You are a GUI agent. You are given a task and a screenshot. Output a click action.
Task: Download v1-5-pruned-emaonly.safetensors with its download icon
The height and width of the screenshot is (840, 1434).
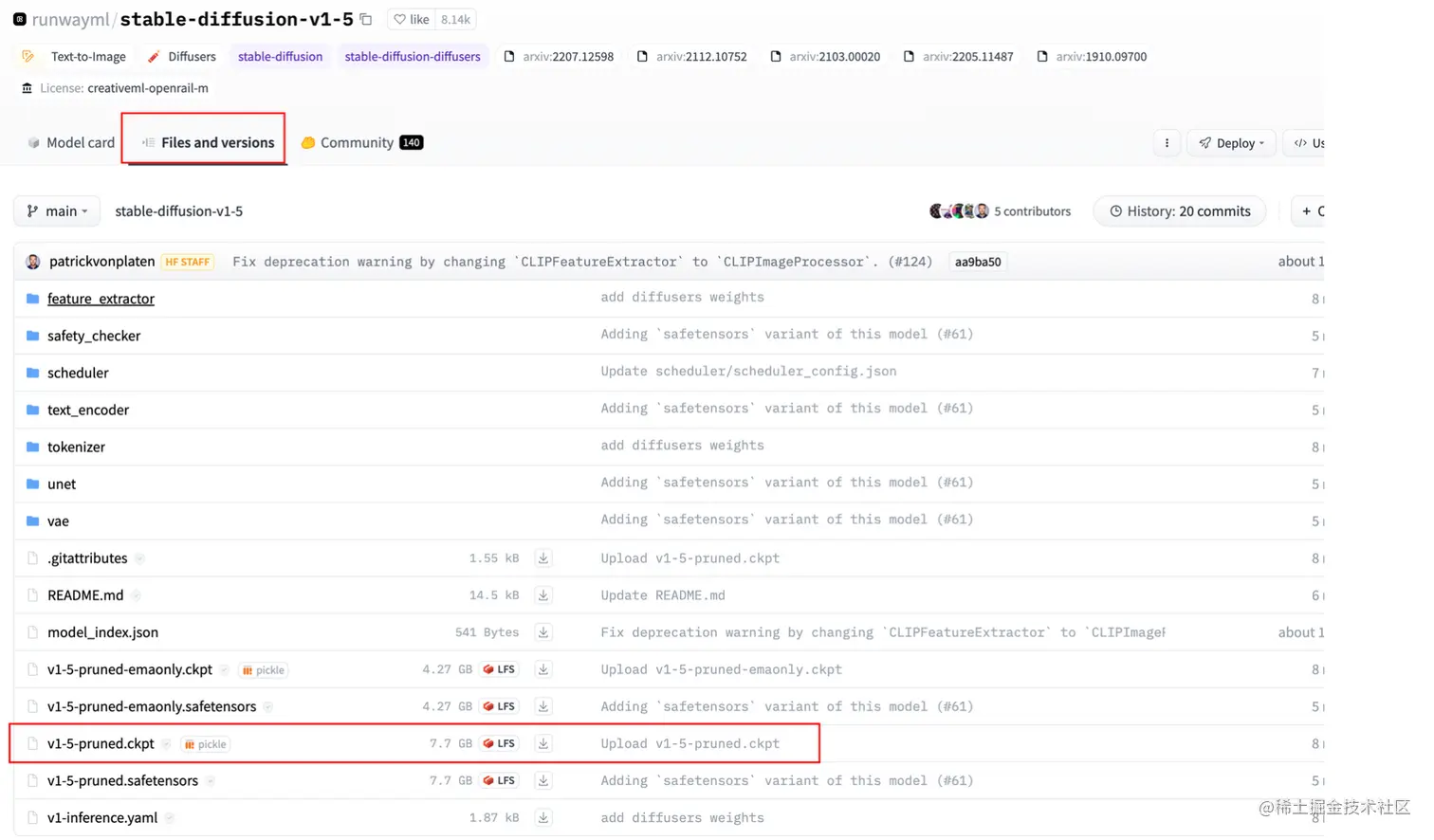(543, 706)
